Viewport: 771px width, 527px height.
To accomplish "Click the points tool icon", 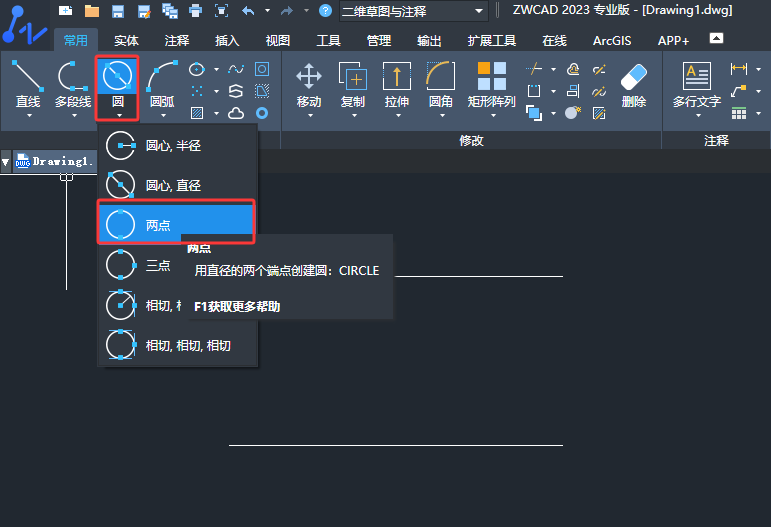I will pos(197,91).
